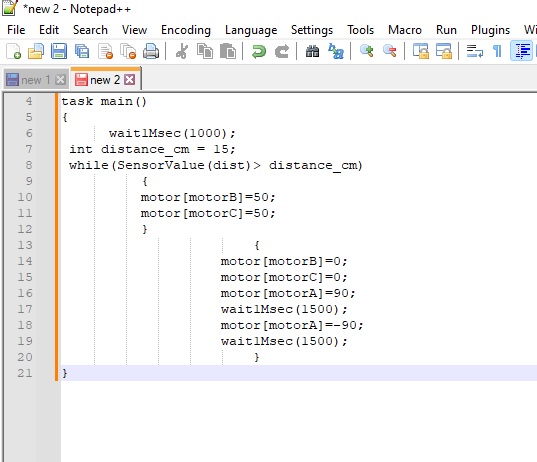537x462 pixels.
Task: Undo last edit with green arrow
Action: (259, 51)
